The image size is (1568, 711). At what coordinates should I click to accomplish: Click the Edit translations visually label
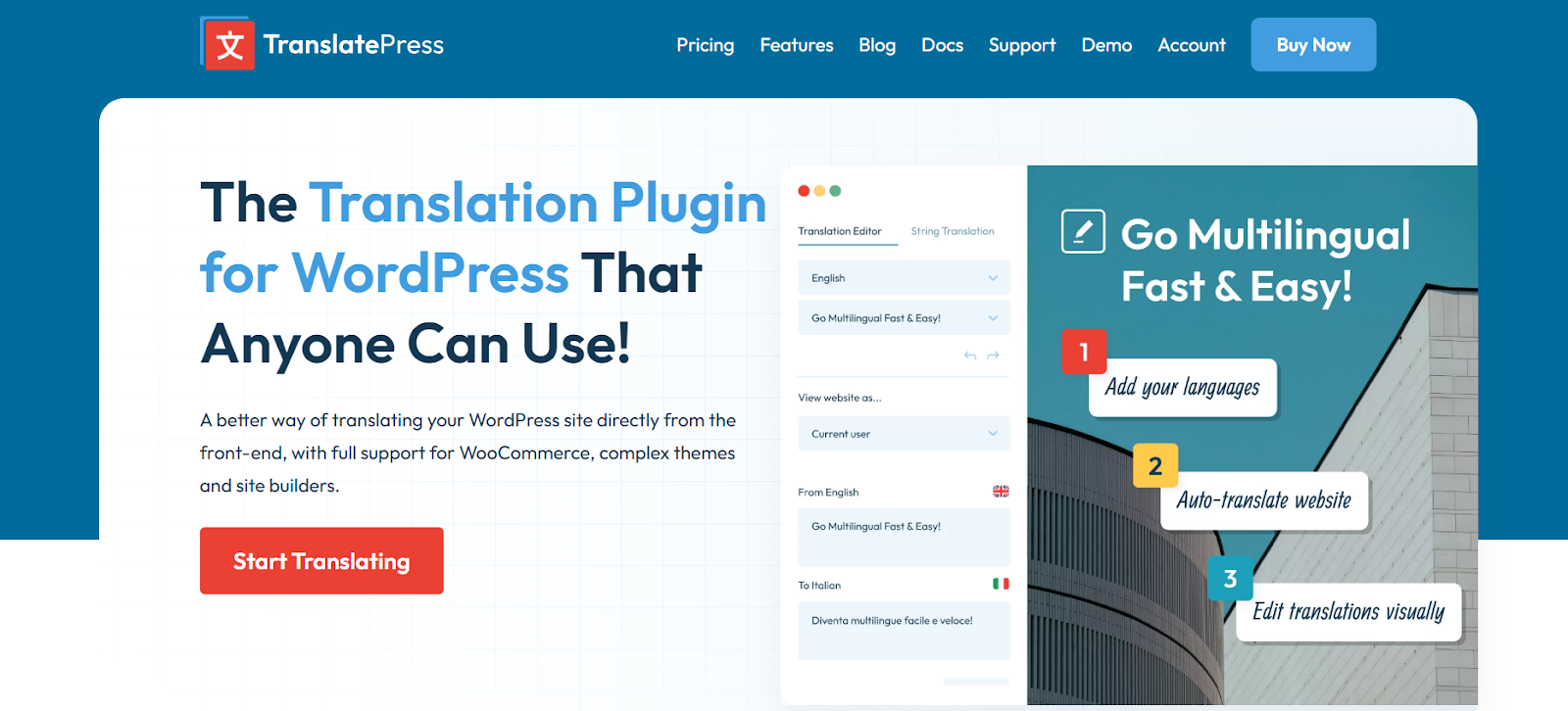pos(1348,612)
